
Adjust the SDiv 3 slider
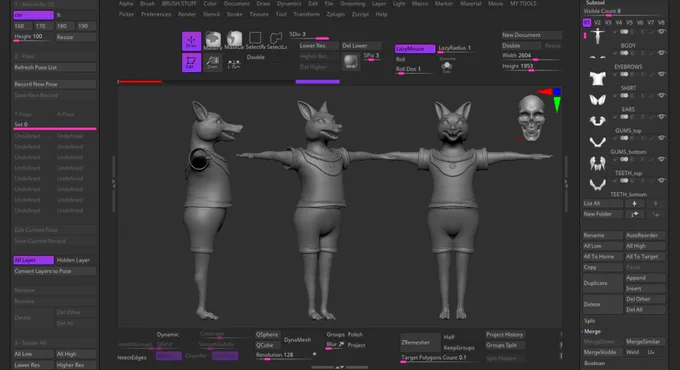[x=309, y=35]
